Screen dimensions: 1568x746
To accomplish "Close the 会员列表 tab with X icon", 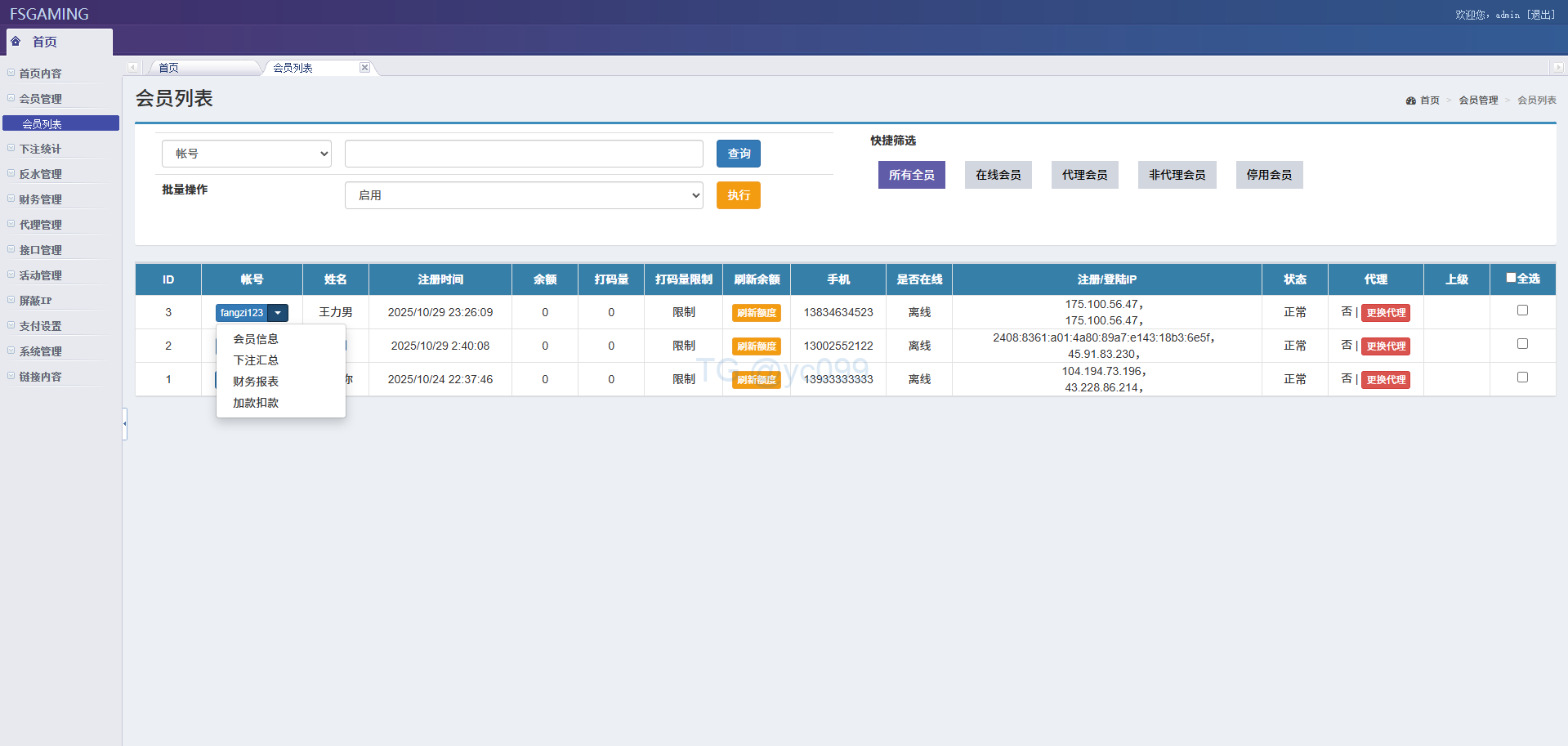I will (364, 68).
